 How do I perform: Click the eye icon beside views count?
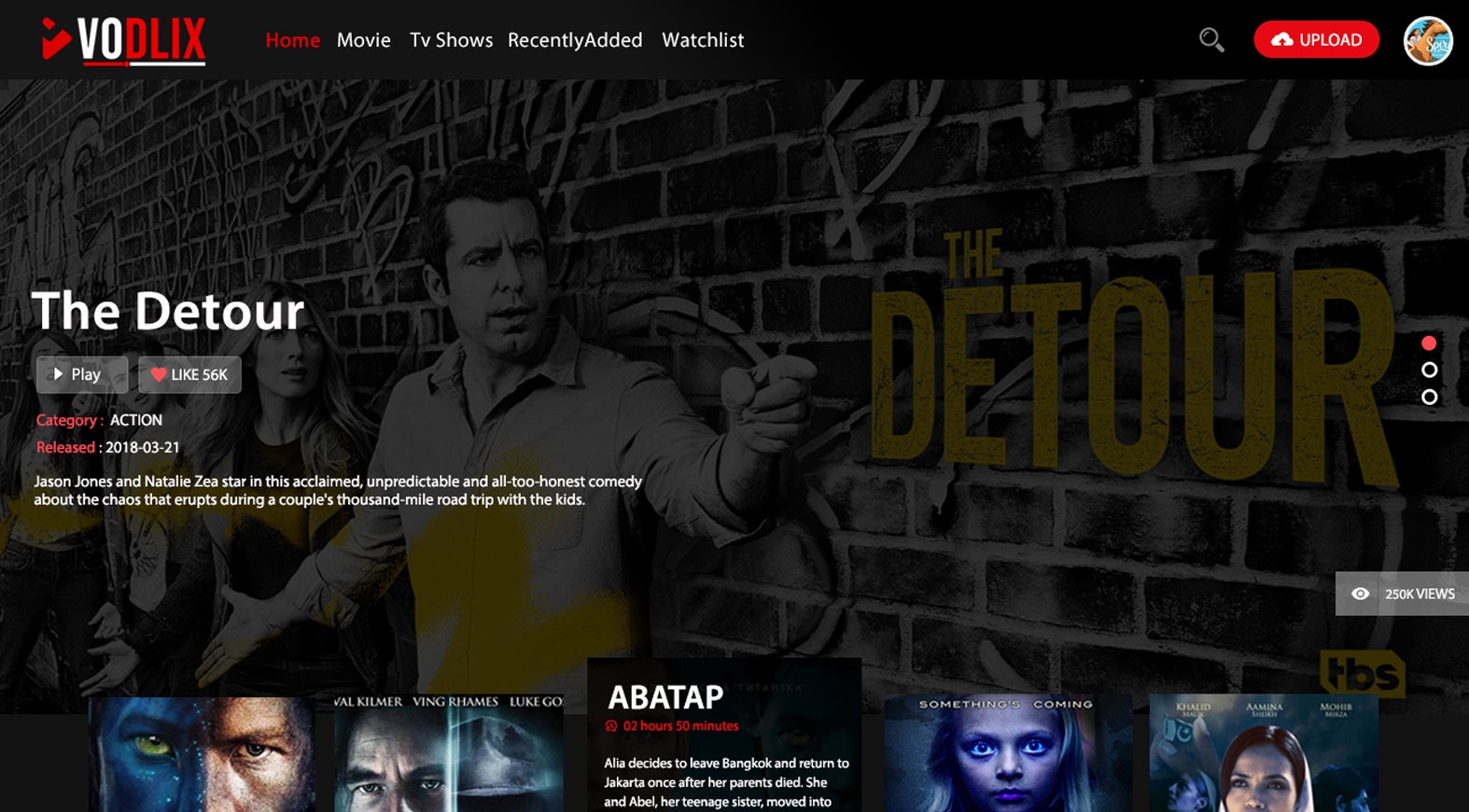(x=1361, y=594)
